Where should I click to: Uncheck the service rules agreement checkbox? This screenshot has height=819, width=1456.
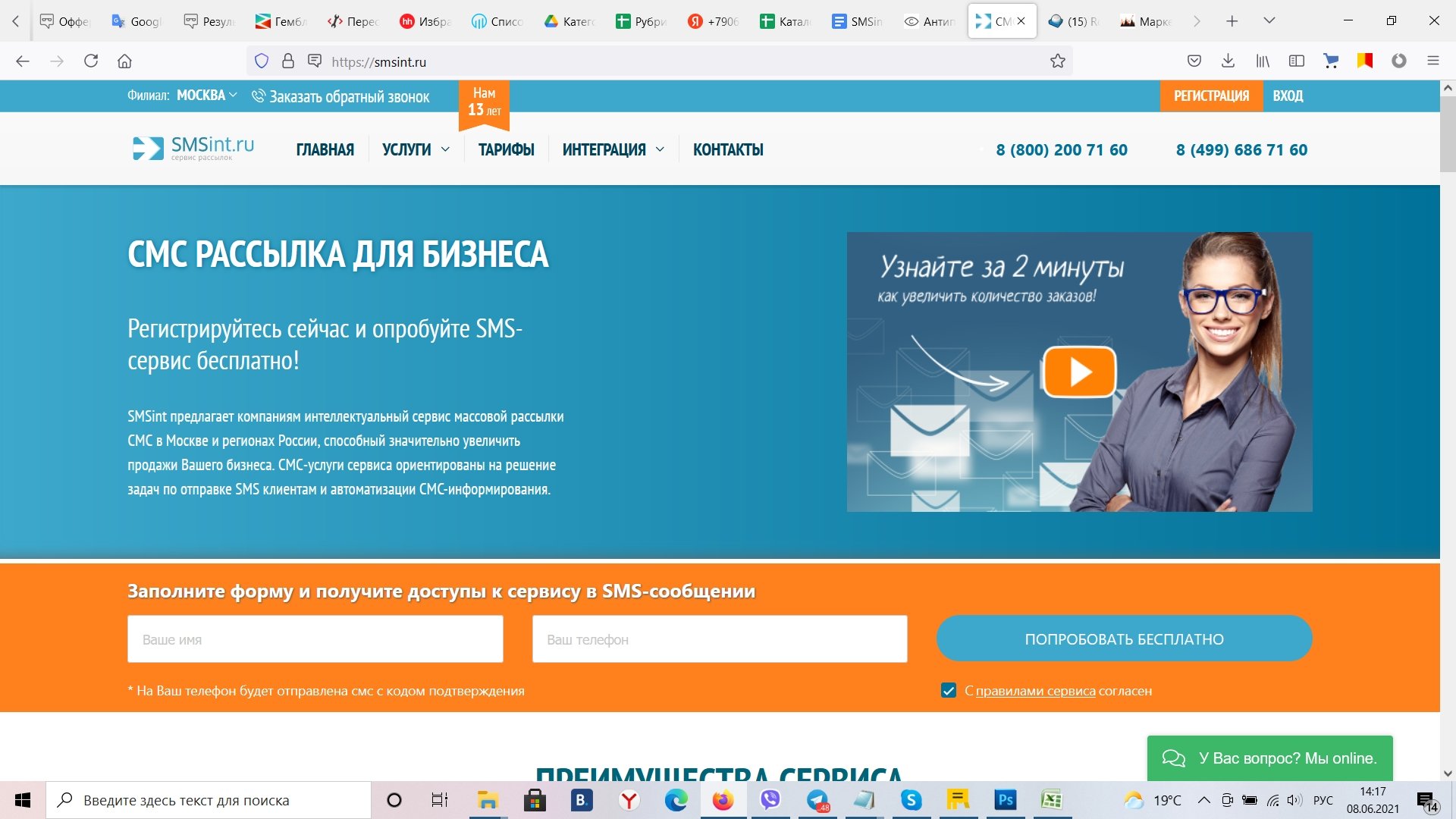[948, 691]
